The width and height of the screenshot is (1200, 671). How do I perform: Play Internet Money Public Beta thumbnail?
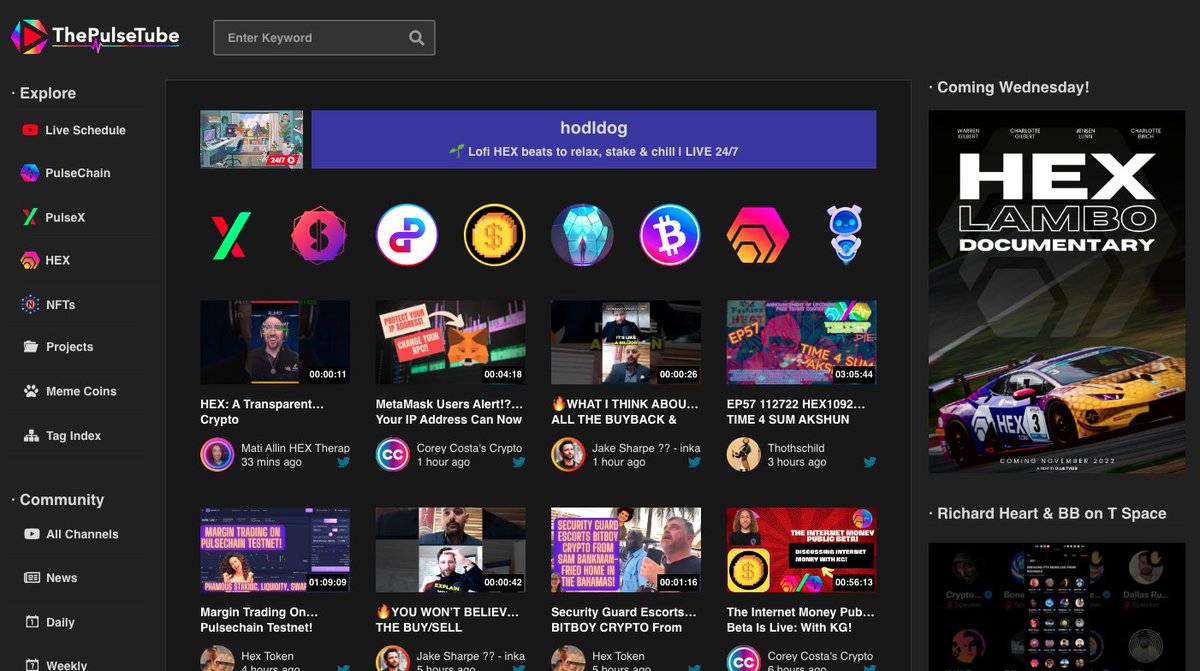[x=802, y=550]
